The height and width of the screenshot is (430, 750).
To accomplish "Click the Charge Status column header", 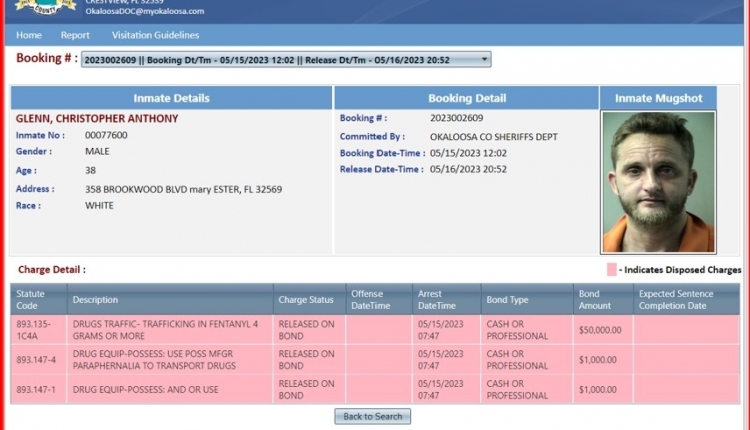I will tap(306, 299).
